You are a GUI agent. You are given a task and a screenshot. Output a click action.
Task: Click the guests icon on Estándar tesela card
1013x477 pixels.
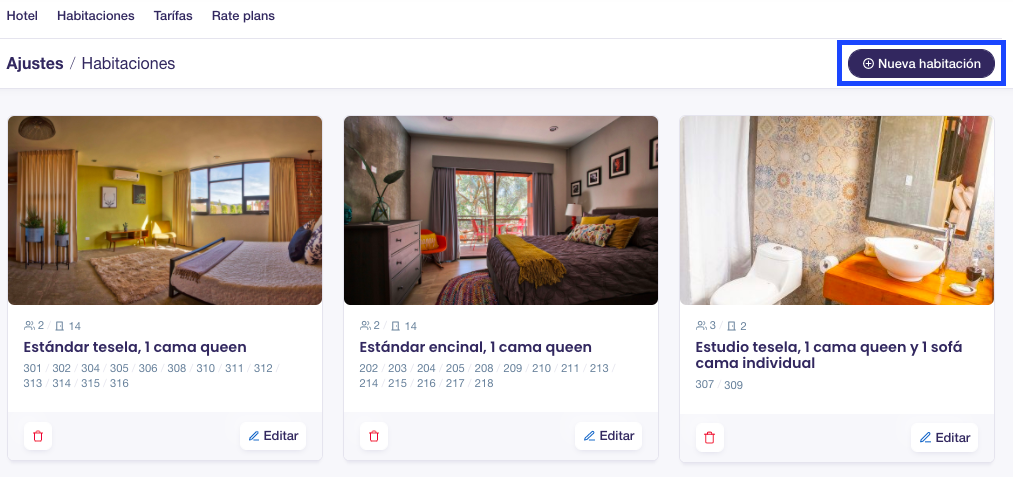click(29, 326)
